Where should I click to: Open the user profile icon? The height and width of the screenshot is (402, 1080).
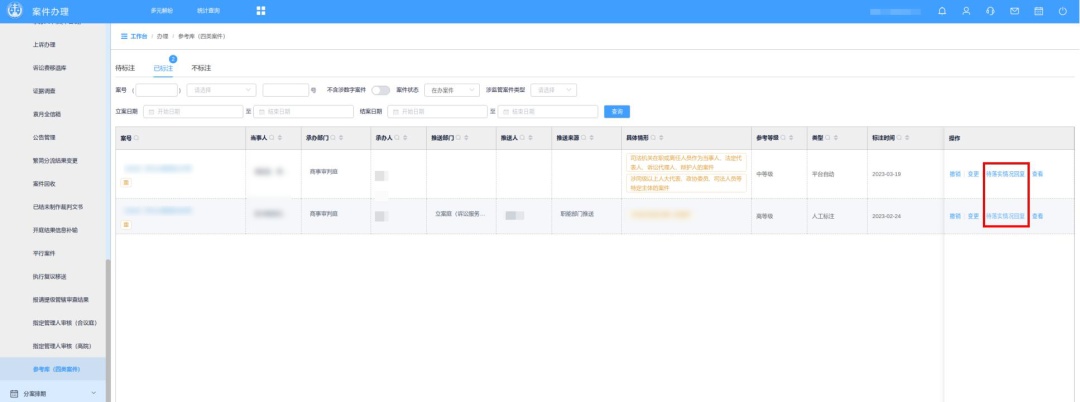(966, 11)
